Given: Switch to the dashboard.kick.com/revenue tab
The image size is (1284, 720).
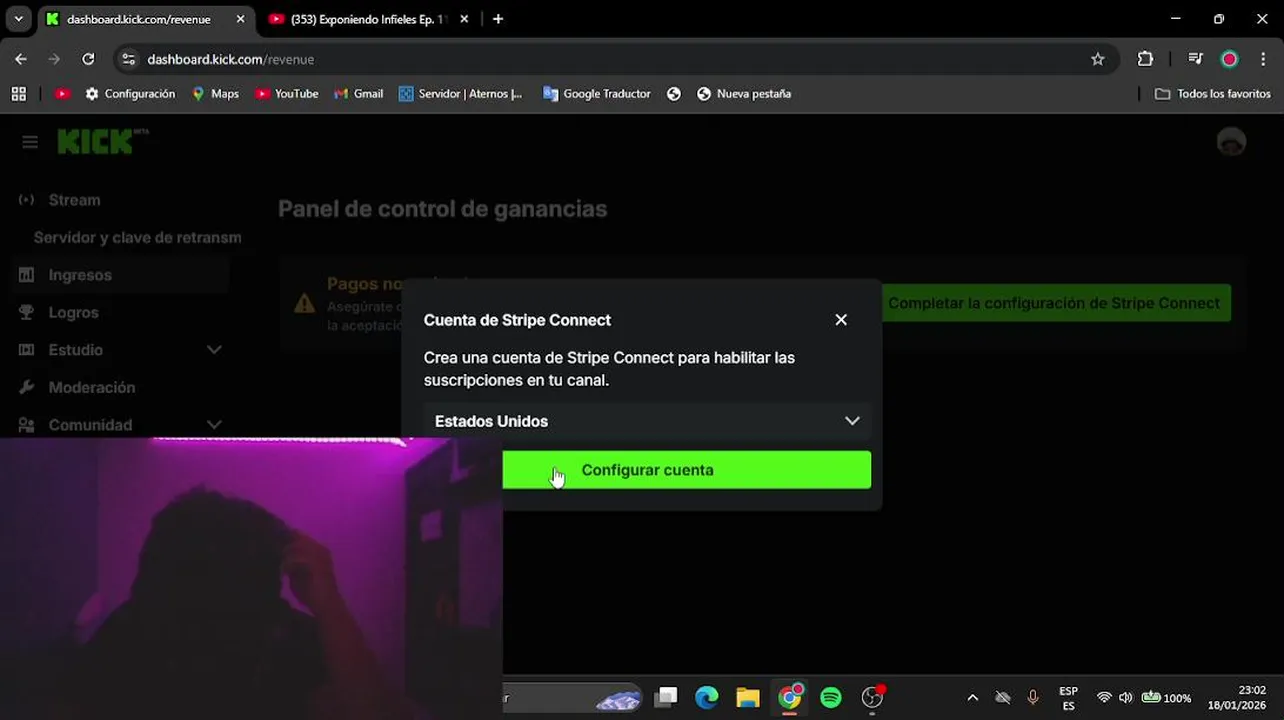Looking at the screenshot, I should 138,19.
